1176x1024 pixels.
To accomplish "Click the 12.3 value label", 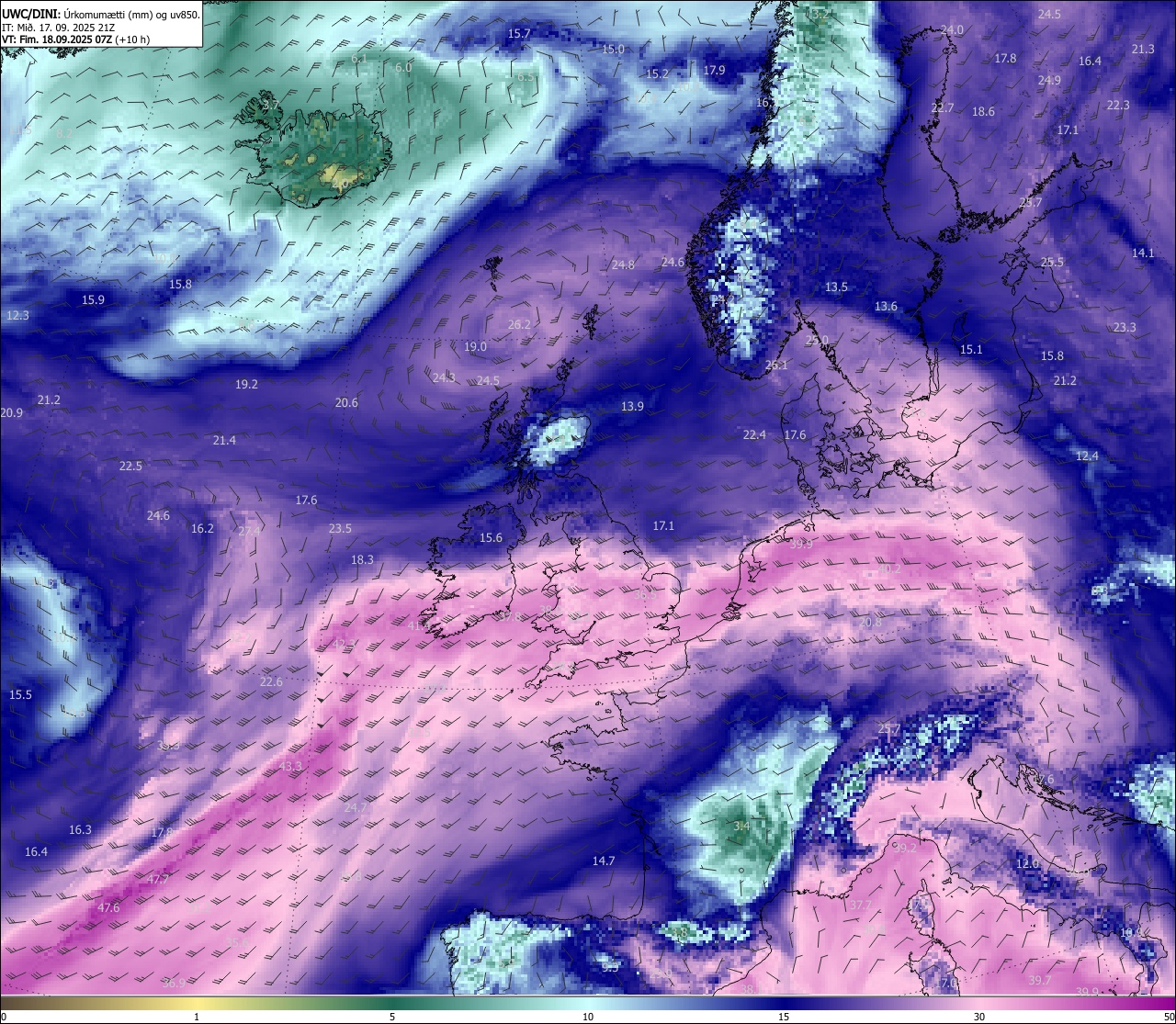I will pos(17,316).
